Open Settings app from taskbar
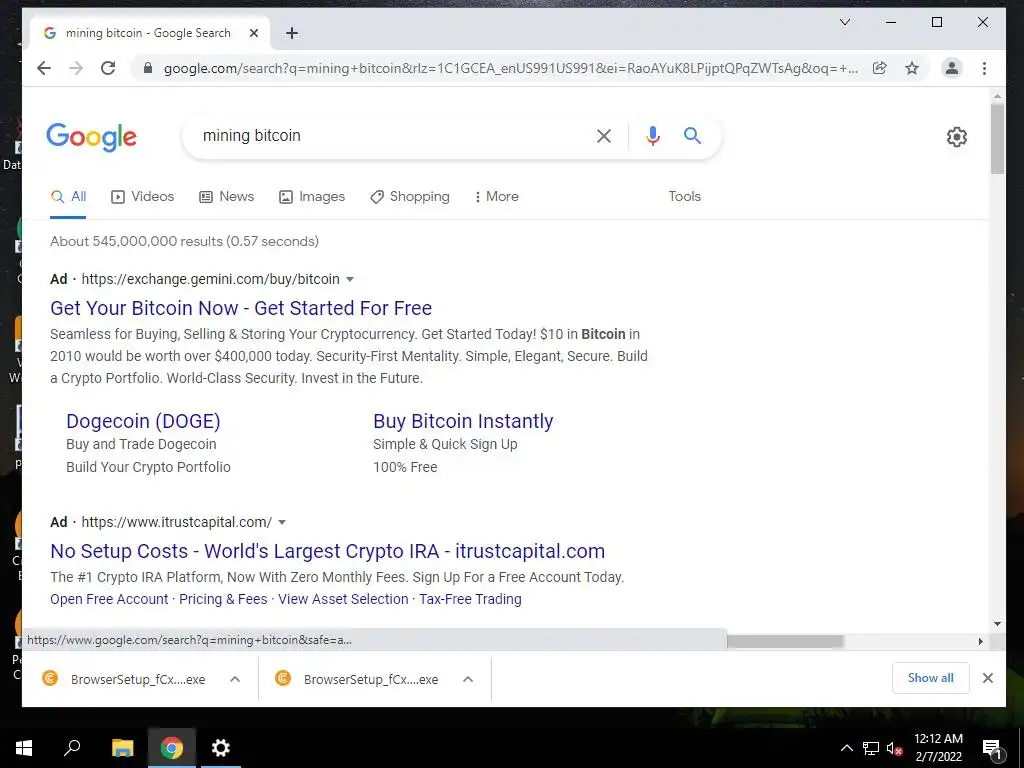 click(221, 748)
